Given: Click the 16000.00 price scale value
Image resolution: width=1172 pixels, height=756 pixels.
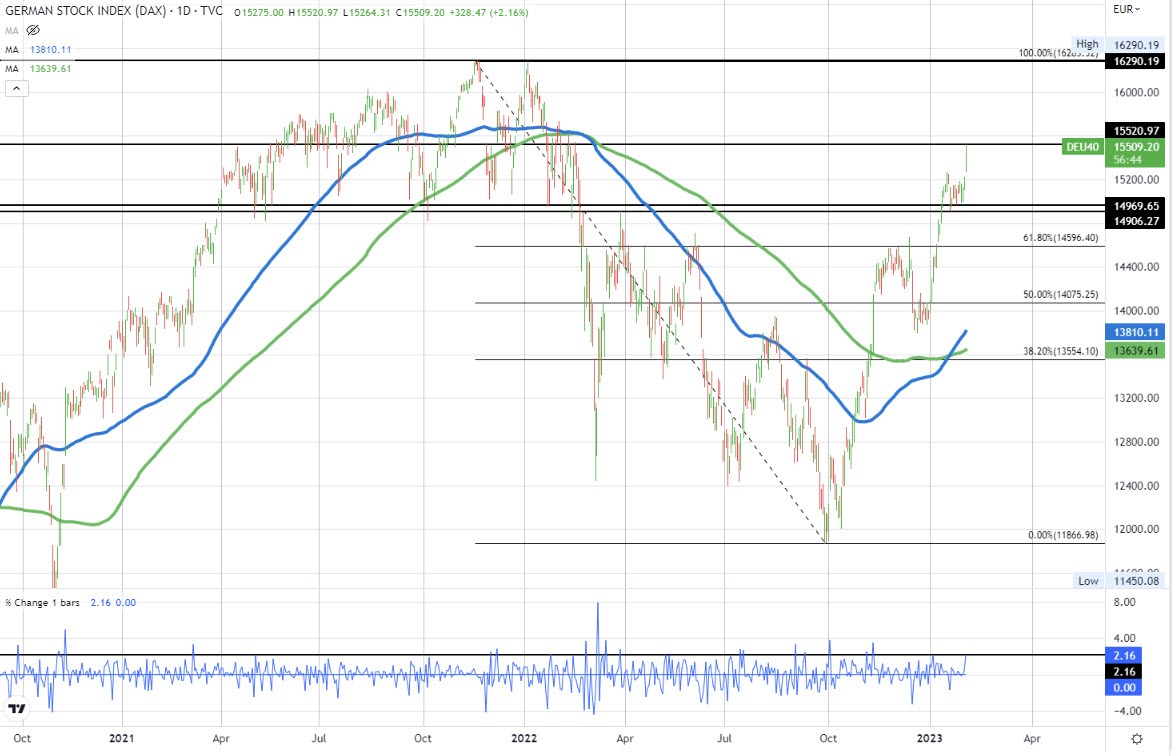Looking at the screenshot, I should pyautogui.click(x=1137, y=93).
